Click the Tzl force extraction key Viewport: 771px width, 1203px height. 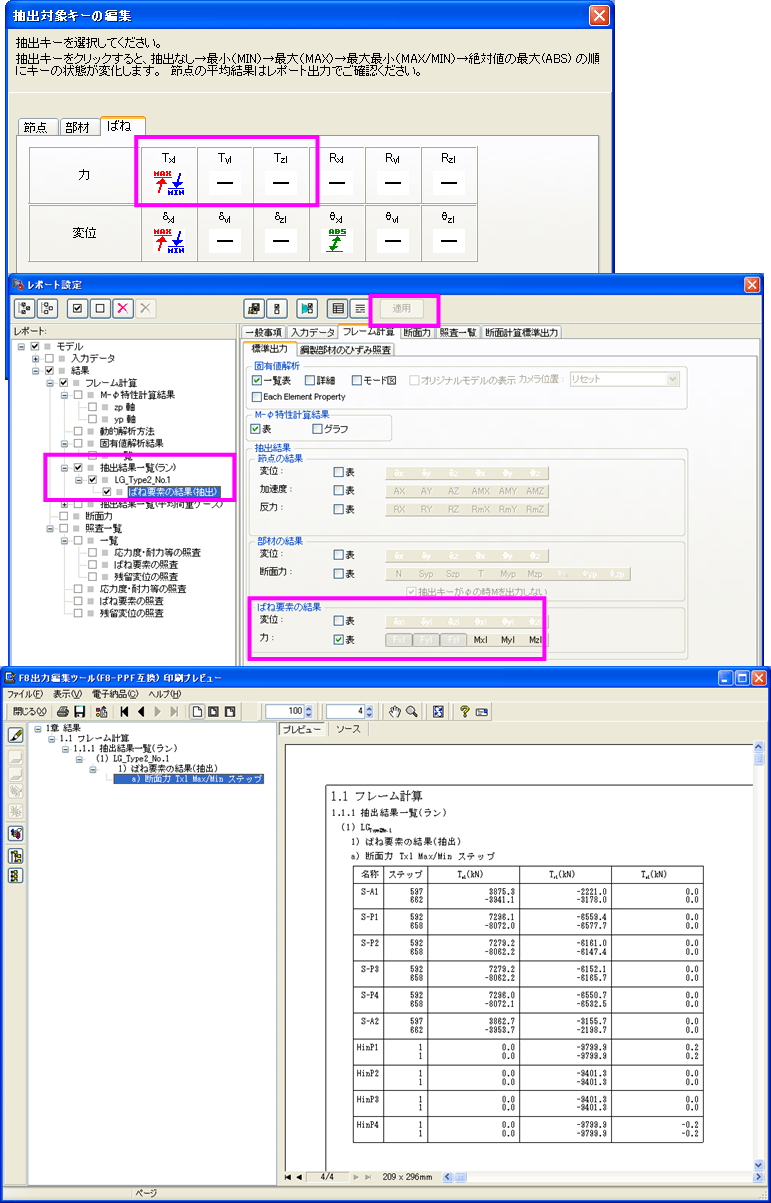pyautogui.click(x=281, y=183)
